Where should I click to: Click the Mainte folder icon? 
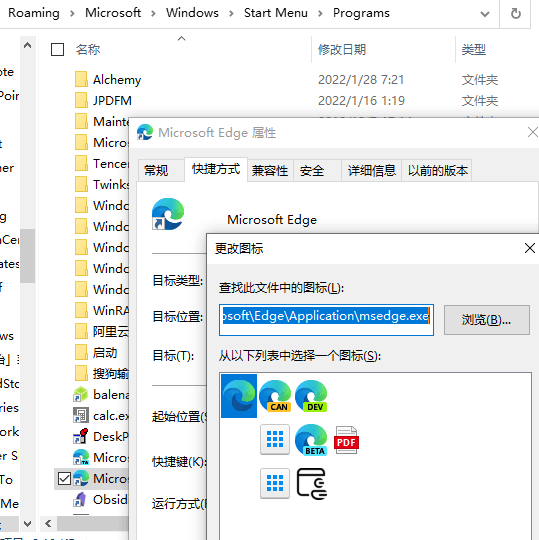coord(81,122)
